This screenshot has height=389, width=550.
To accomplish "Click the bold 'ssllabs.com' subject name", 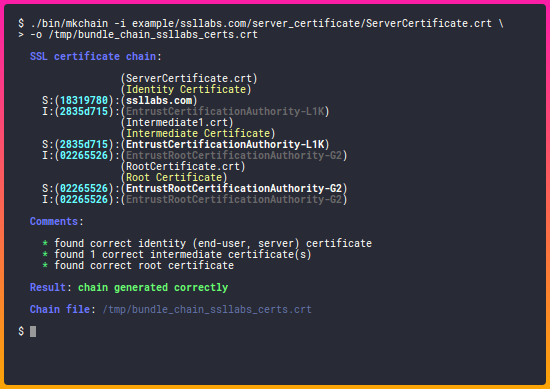I will pyautogui.click(x=159, y=100).
